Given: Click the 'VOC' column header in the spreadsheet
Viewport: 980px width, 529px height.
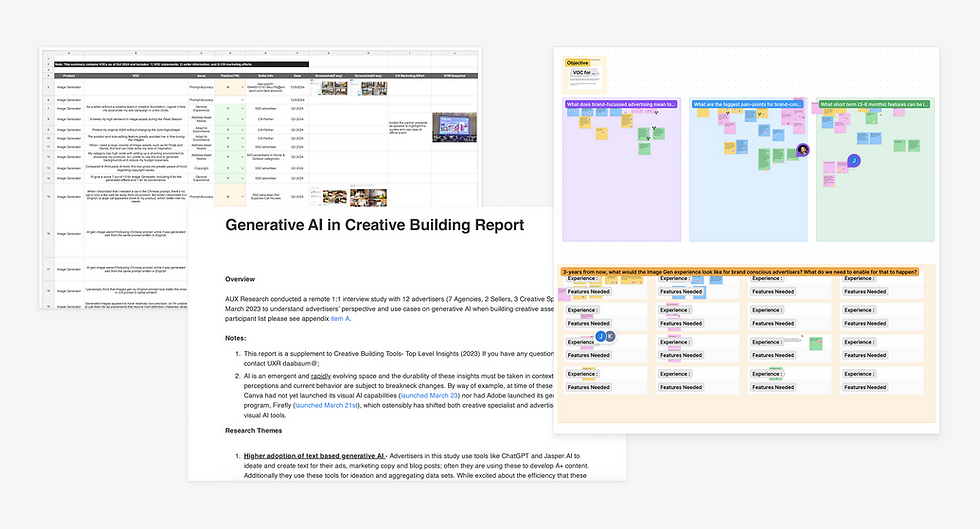Looking at the screenshot, I should (136, 76).
